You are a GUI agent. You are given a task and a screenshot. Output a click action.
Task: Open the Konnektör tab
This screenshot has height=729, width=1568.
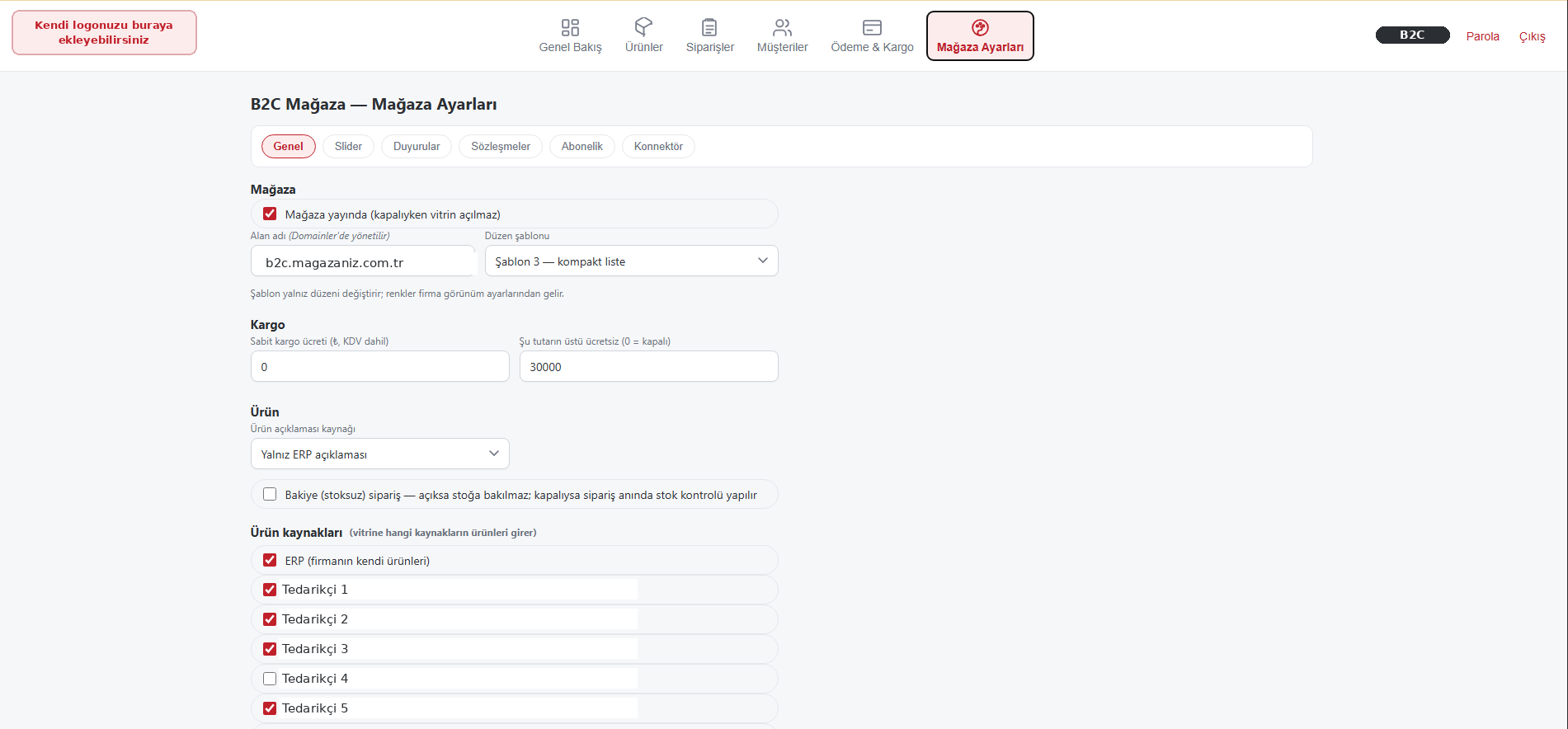[x=658, y=146]
